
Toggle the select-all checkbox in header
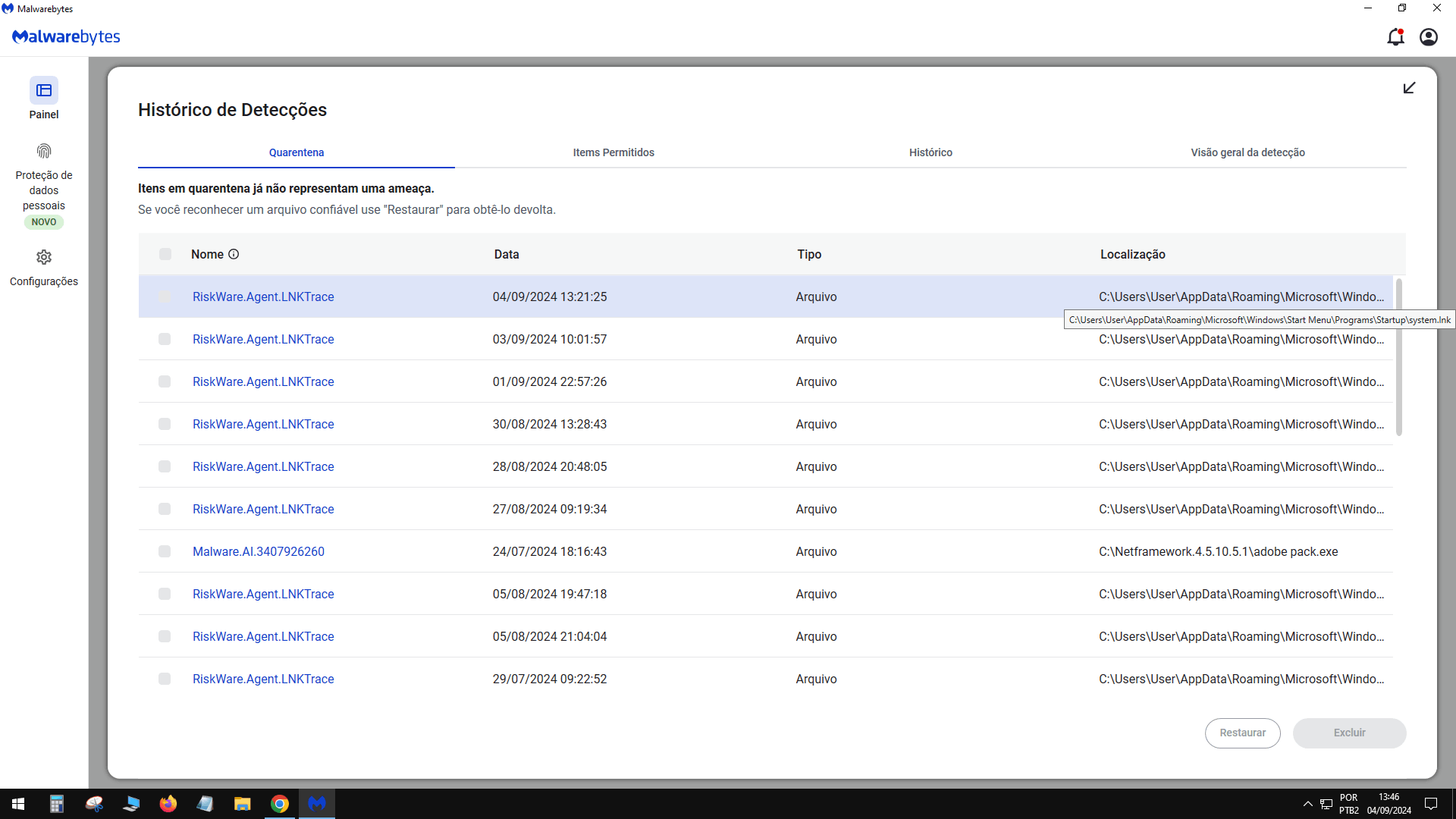point(165,254)
